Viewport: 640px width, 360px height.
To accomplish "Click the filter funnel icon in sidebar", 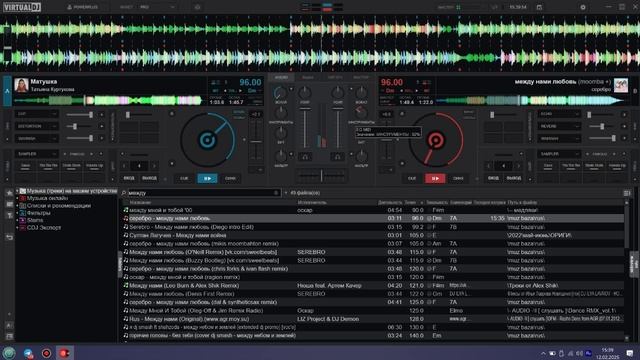I will [9, 216].
